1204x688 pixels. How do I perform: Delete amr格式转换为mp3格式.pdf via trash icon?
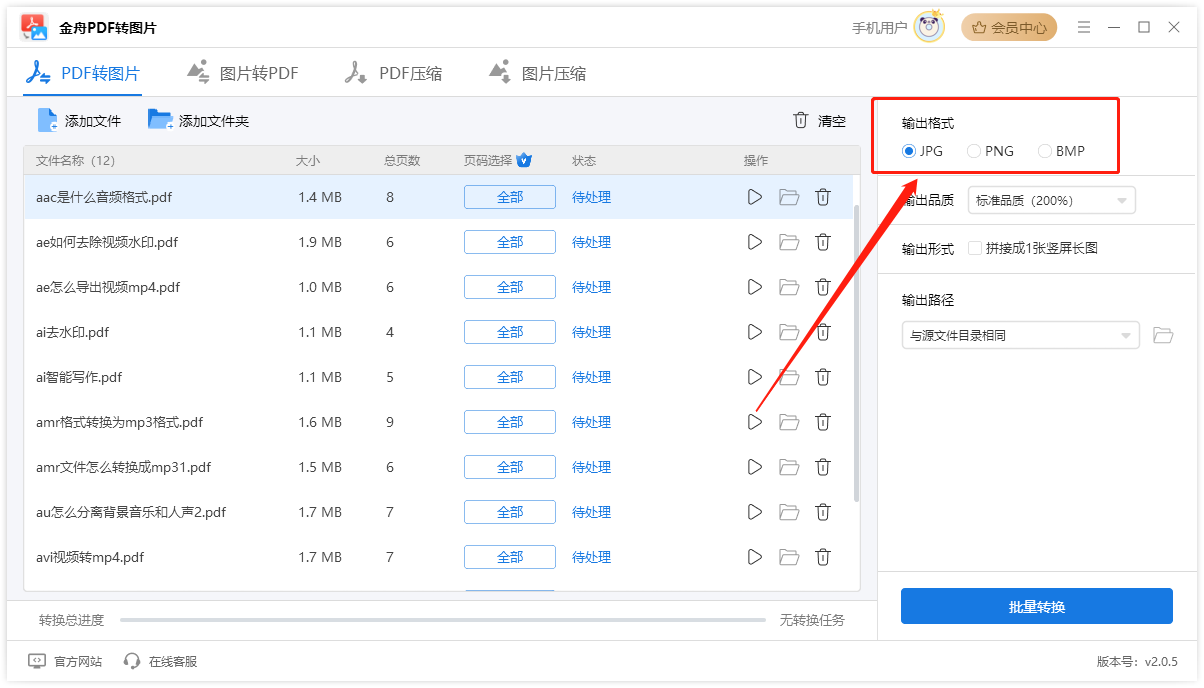tap(823, 422)
